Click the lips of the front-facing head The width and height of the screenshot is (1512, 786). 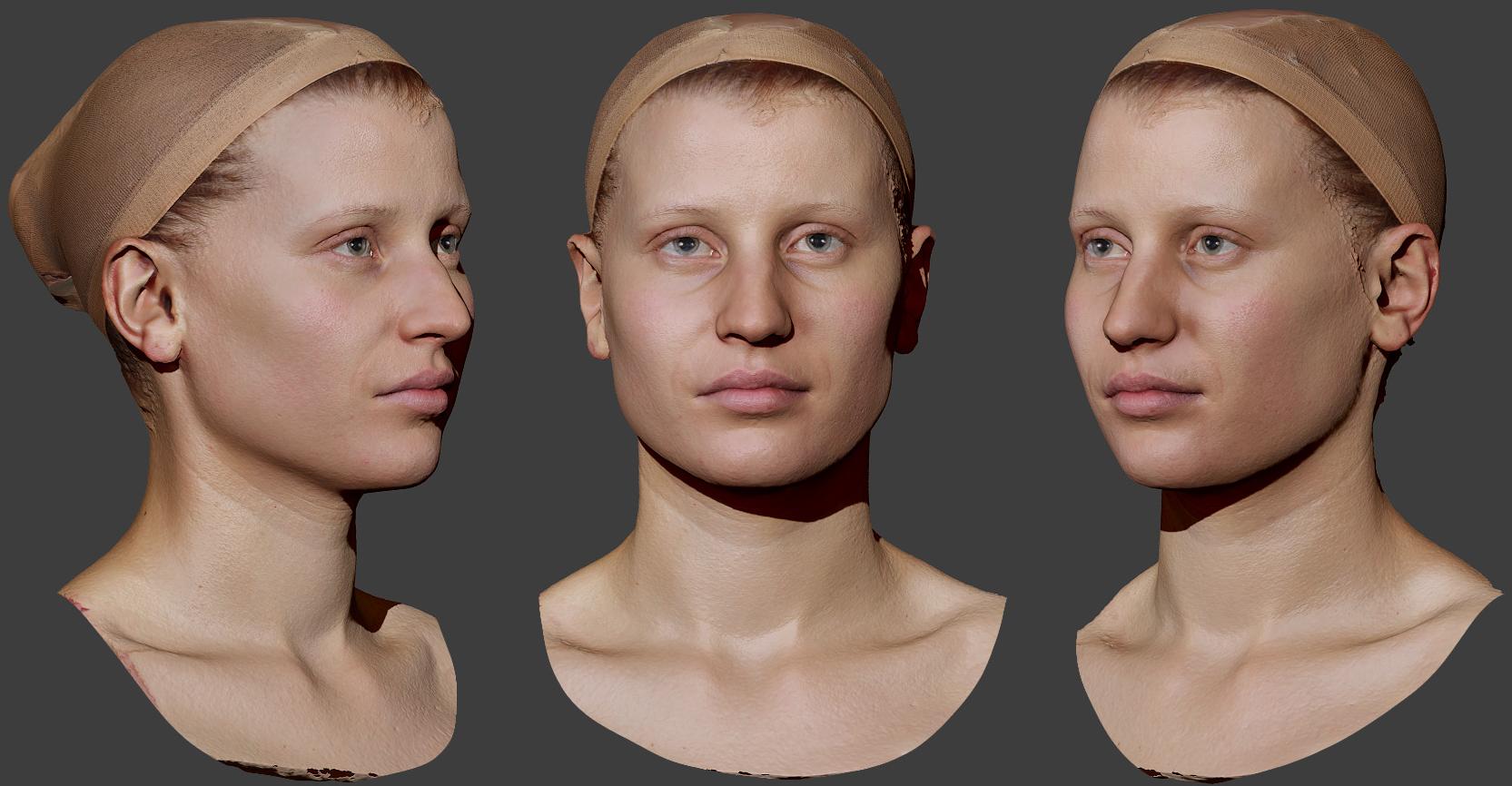(752, 390)
